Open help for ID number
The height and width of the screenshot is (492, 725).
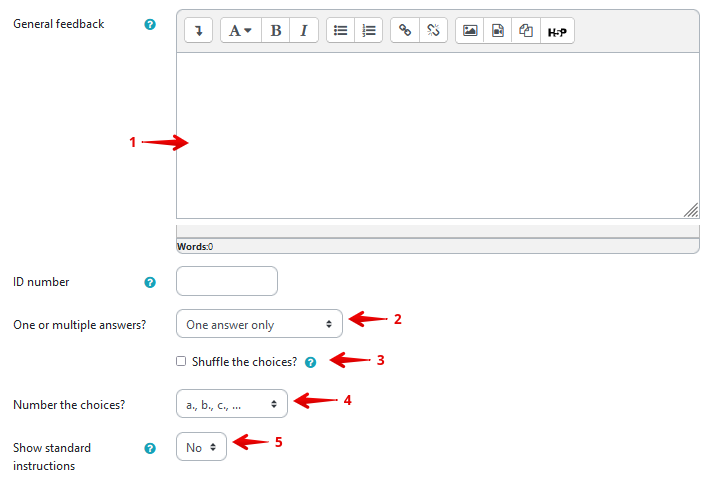150,282
